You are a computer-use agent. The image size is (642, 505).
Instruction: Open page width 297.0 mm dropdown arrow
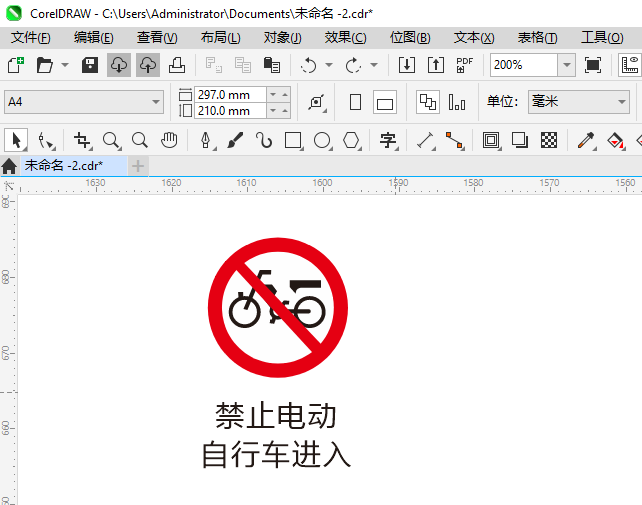click(x=273, y=95)
